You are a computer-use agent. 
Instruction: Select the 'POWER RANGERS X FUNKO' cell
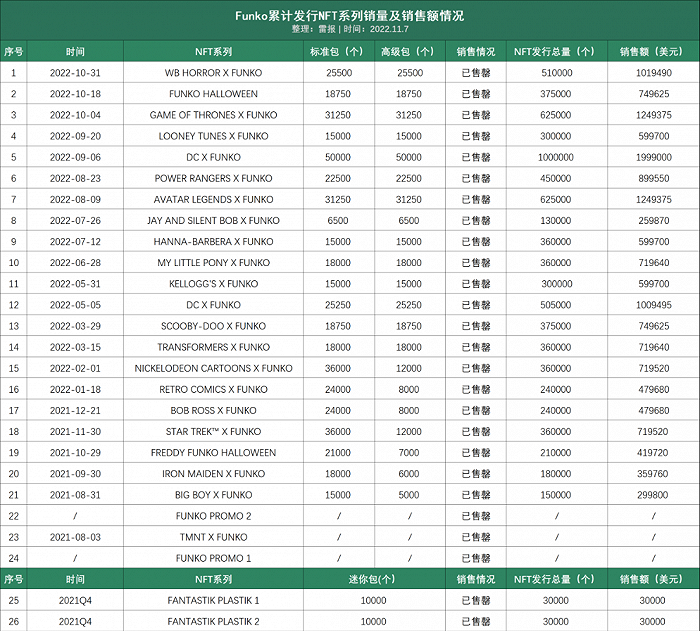[x=213, y=178]
